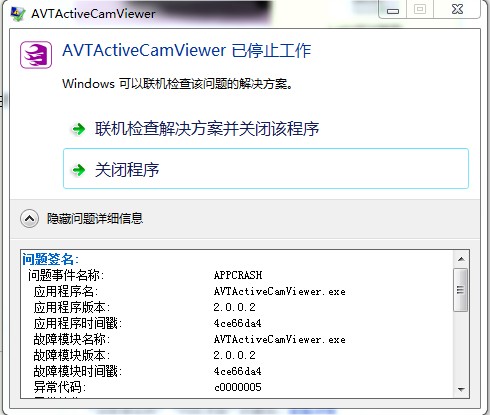490x415 pixels.
Task: Click AVTActiveCamViewer.exe value in 故障模块名称 row
Action: [x=279, y=339]
